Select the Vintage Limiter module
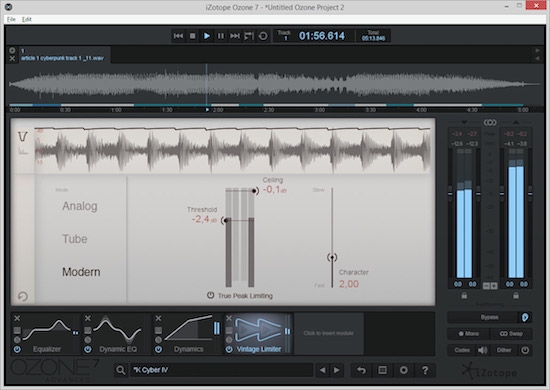 [x=259, y=333]
